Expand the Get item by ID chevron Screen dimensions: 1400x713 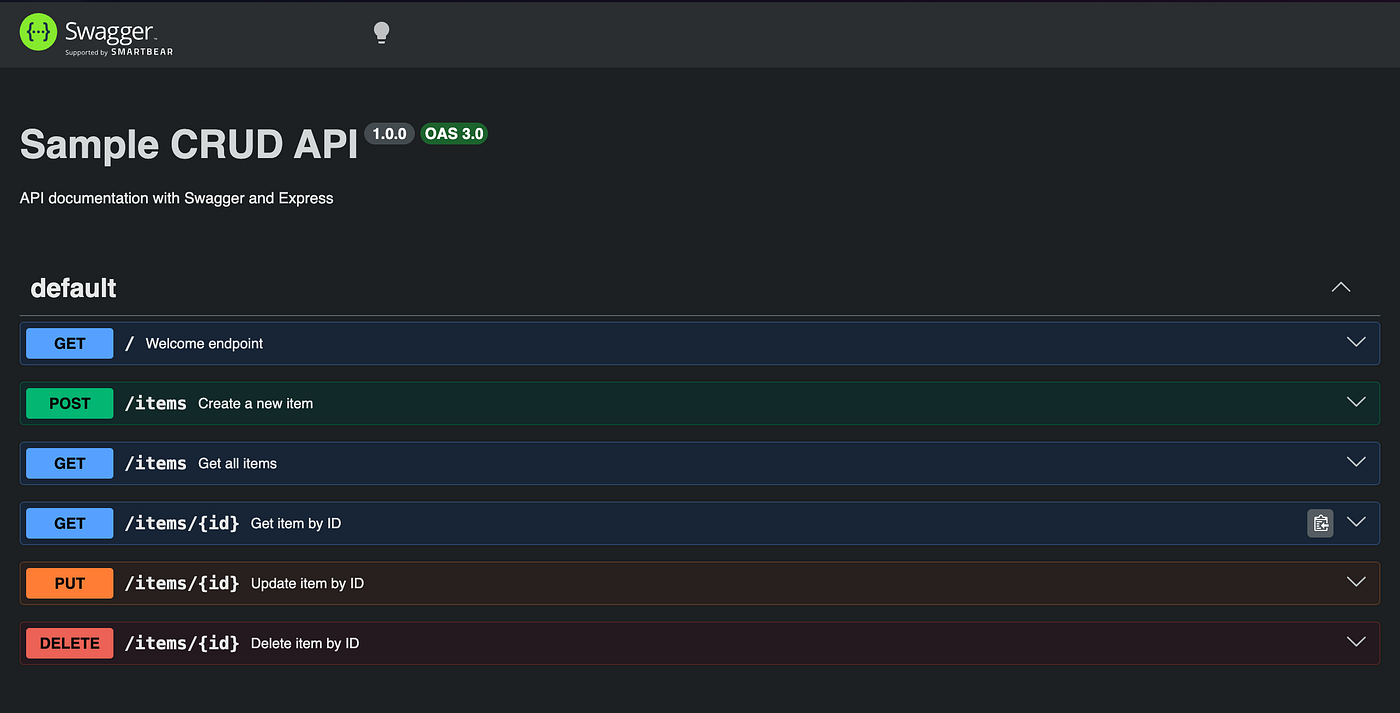pyautogui.click(x=1356, y=522)
